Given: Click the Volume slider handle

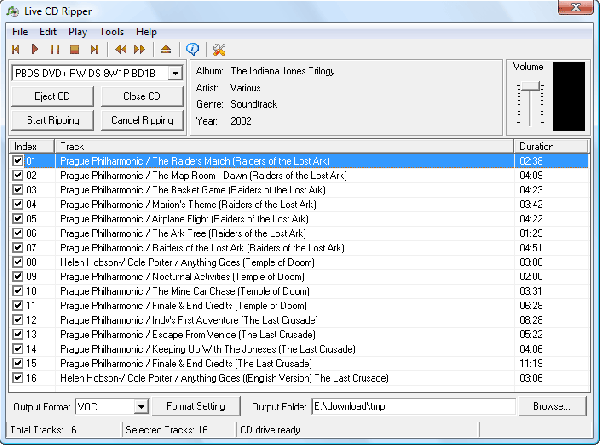Looking at the screenshot, I should [x=530, y=87].
